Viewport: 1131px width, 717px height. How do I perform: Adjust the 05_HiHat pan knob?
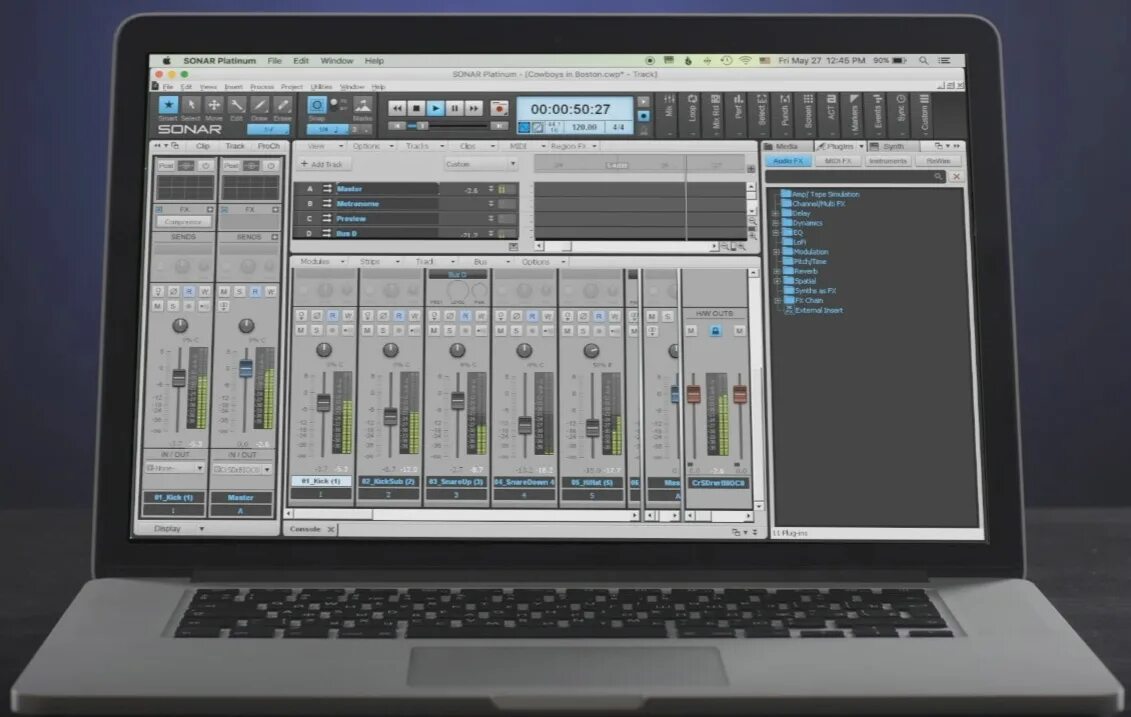click(591, 351)
